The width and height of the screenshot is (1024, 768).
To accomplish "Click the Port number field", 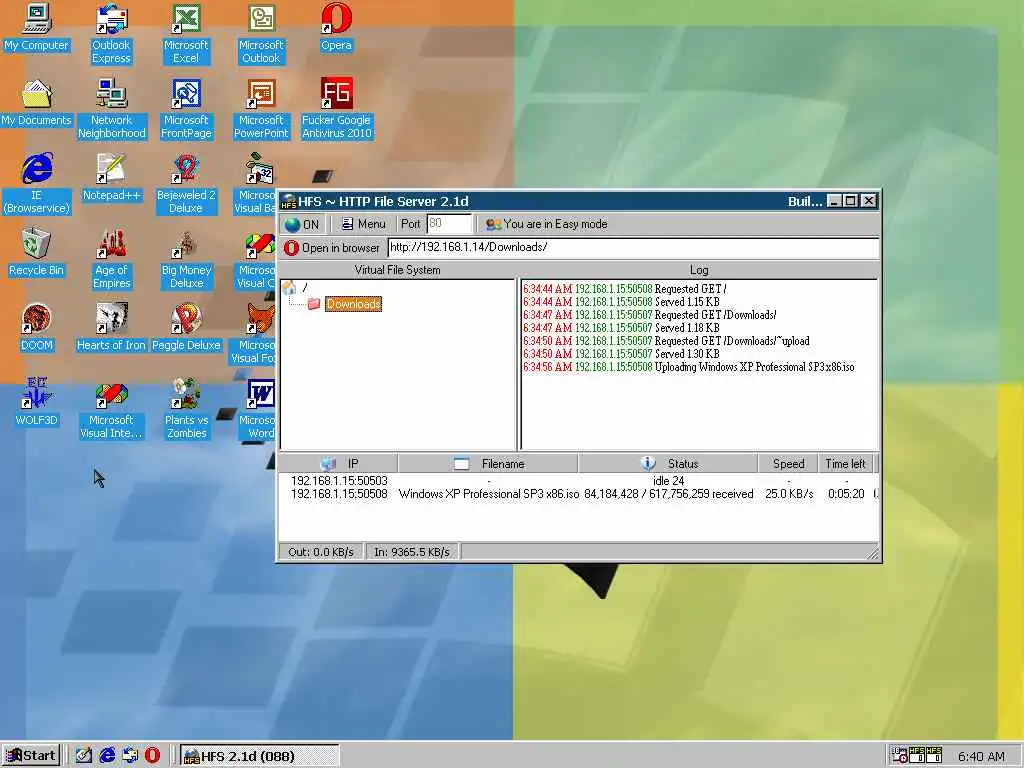I will [449, 224].
